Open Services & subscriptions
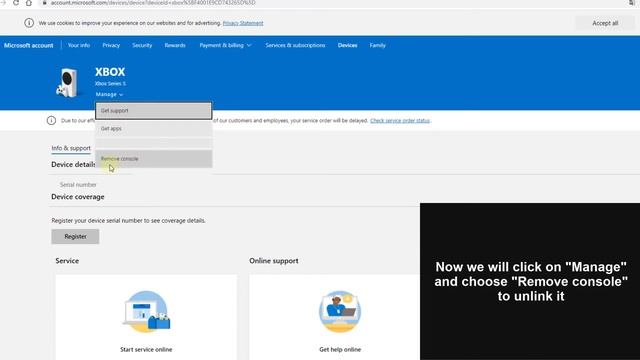The image size is (640, 360). 295,45
